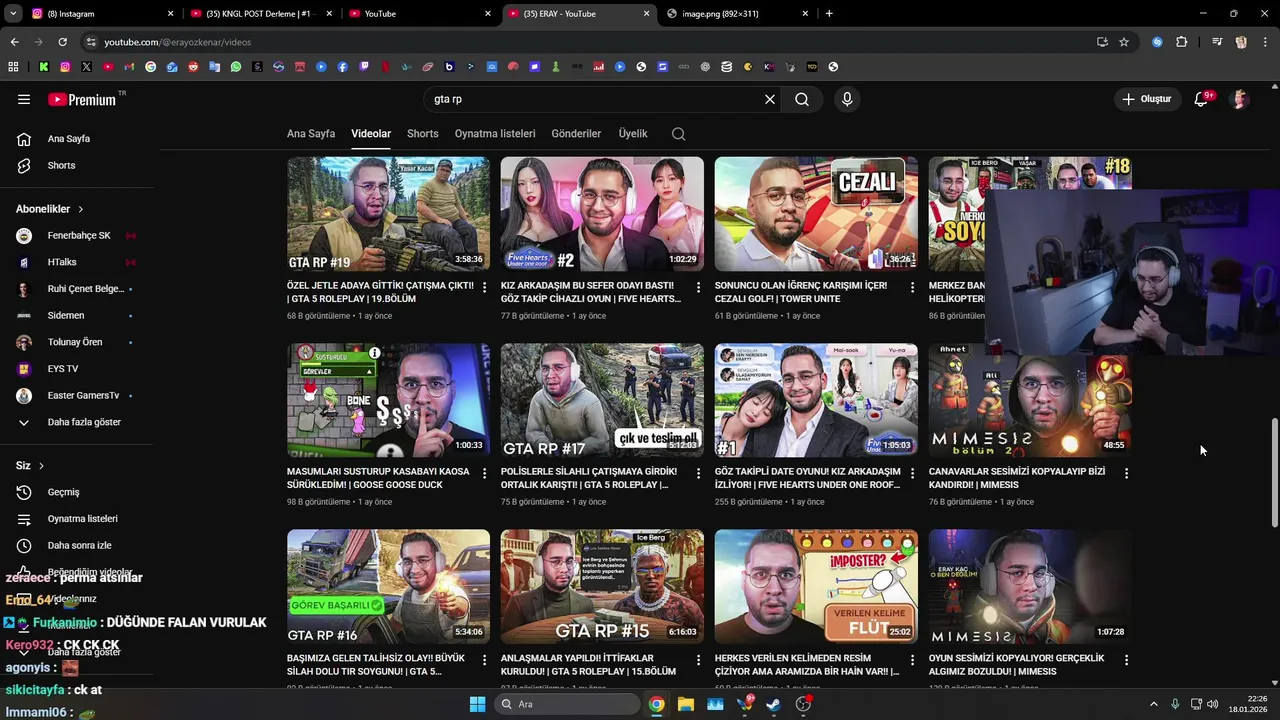Image resolution: width=1280 pixels, height=720 pixels.
Task: Open the account avatar menu
Action: [x=1240, y=99]
